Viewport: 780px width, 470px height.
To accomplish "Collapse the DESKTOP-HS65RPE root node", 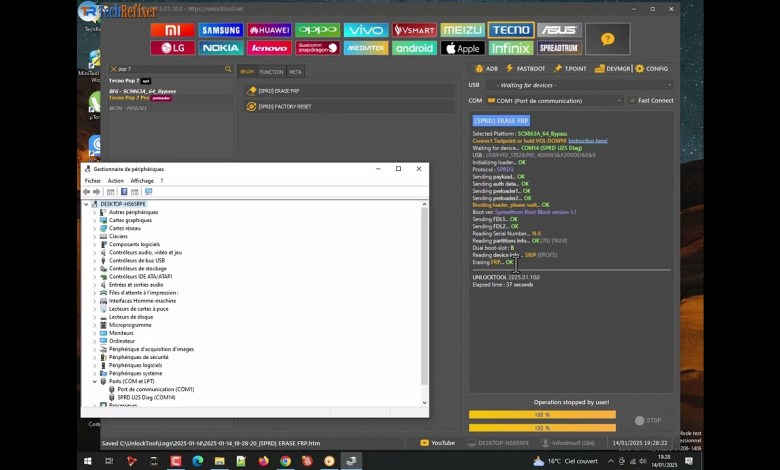I will tap(86, 204).
